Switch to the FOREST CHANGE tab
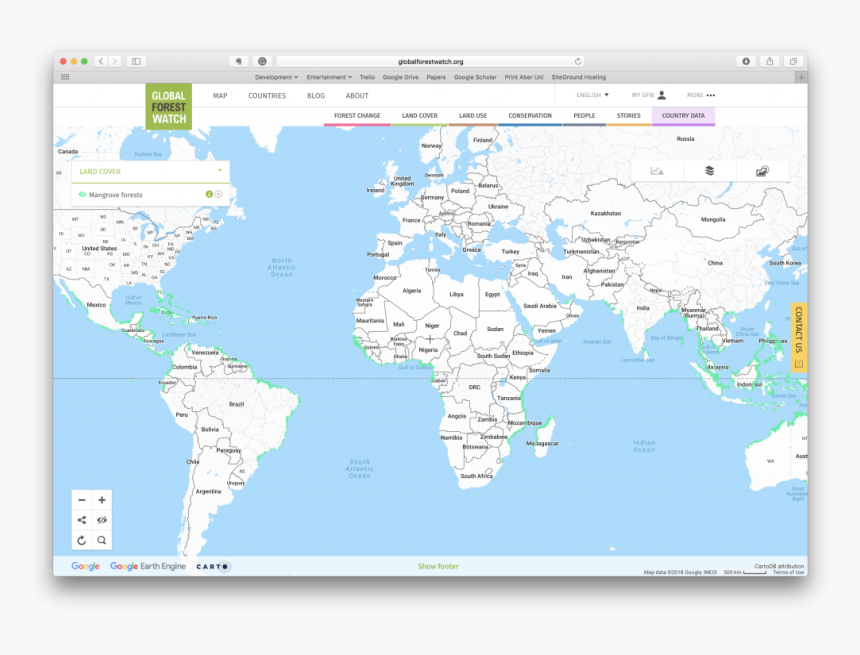This screenshot has width=860, height=655. (357, 115)
